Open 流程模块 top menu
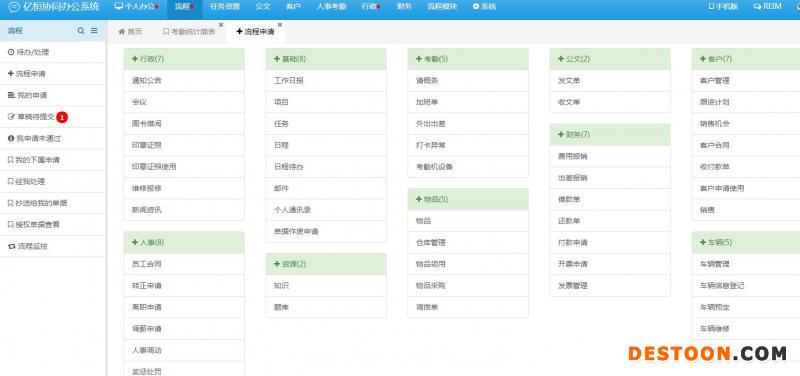This screenshot has width=800, height=376. point(442,7)
